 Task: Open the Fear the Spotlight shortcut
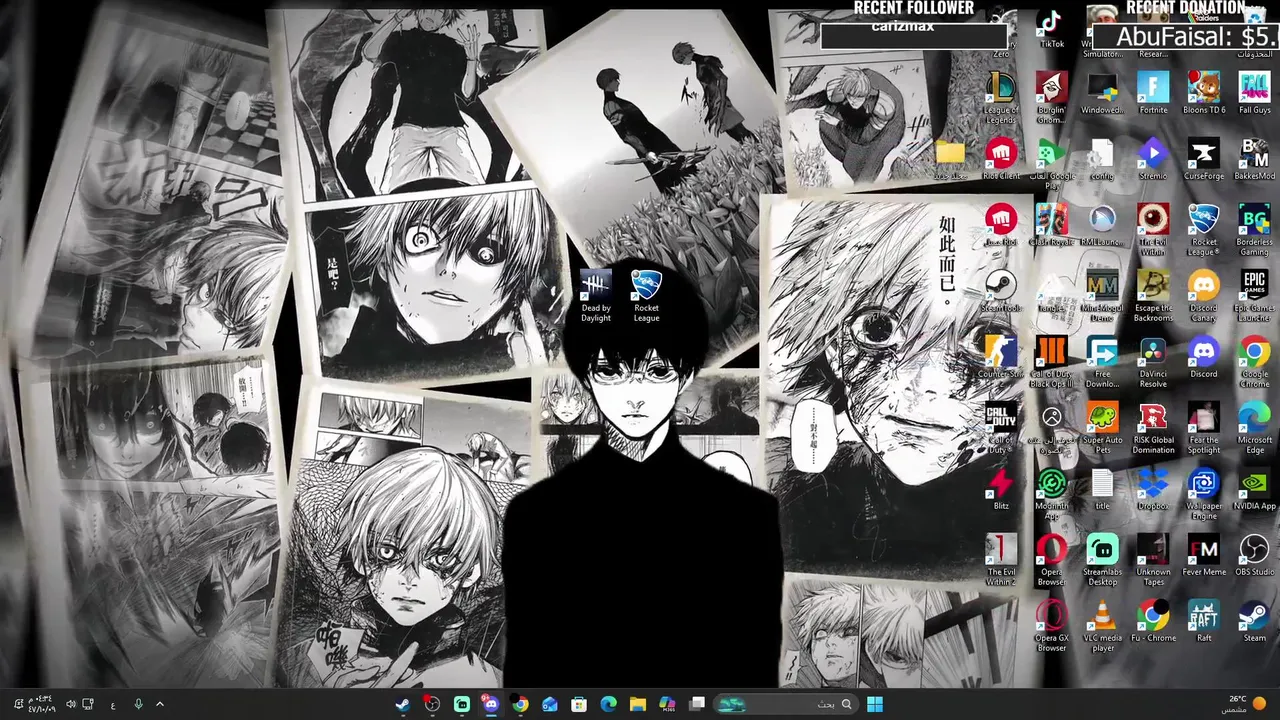click(1204, 428)
